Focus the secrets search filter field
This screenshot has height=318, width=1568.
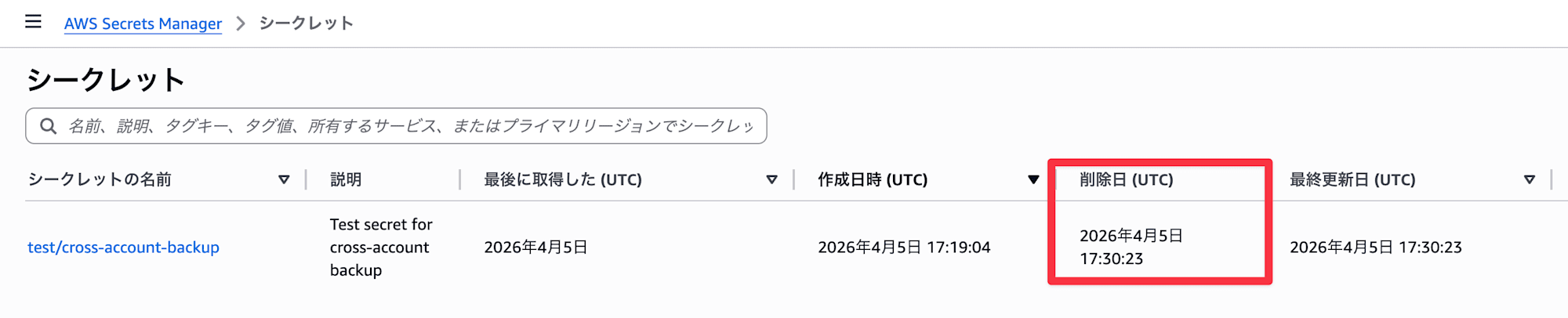point(408,126)
